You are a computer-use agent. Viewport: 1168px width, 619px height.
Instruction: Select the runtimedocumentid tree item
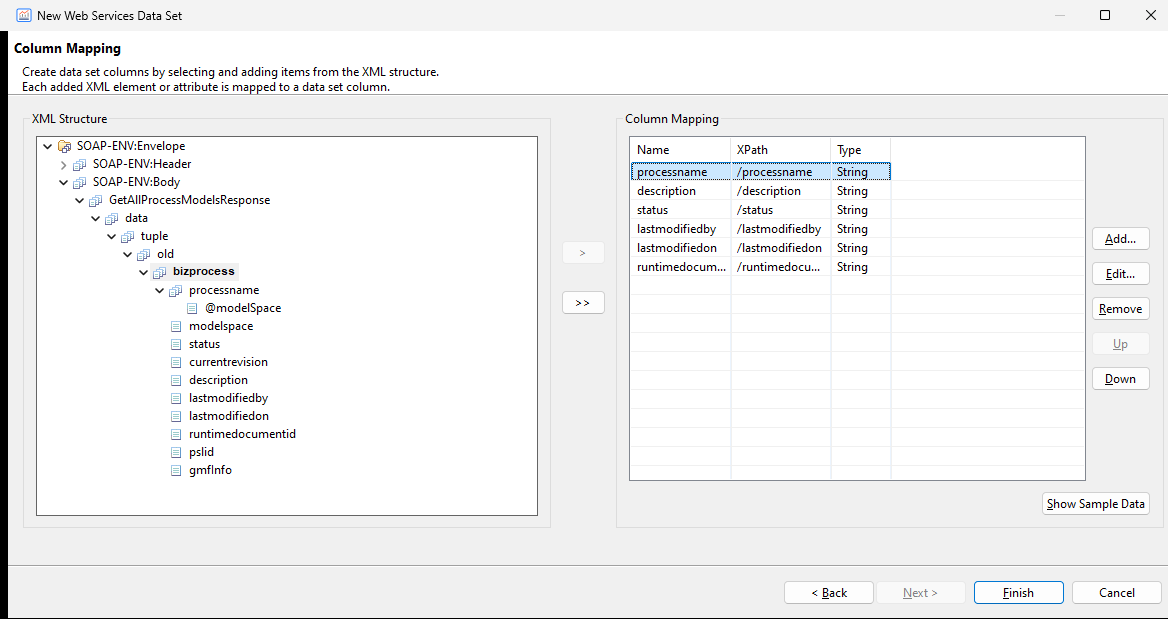(x=242, y=434)
